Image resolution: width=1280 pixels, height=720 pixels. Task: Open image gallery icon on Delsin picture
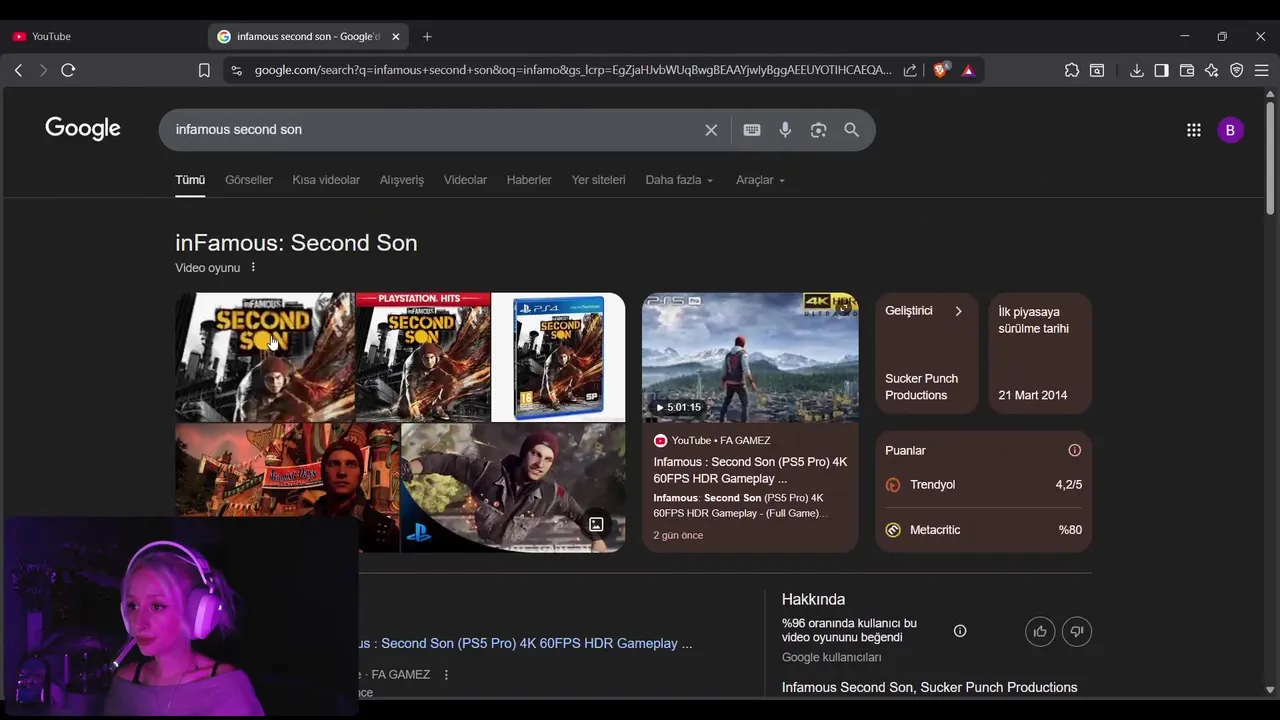(x=596, y=524)
